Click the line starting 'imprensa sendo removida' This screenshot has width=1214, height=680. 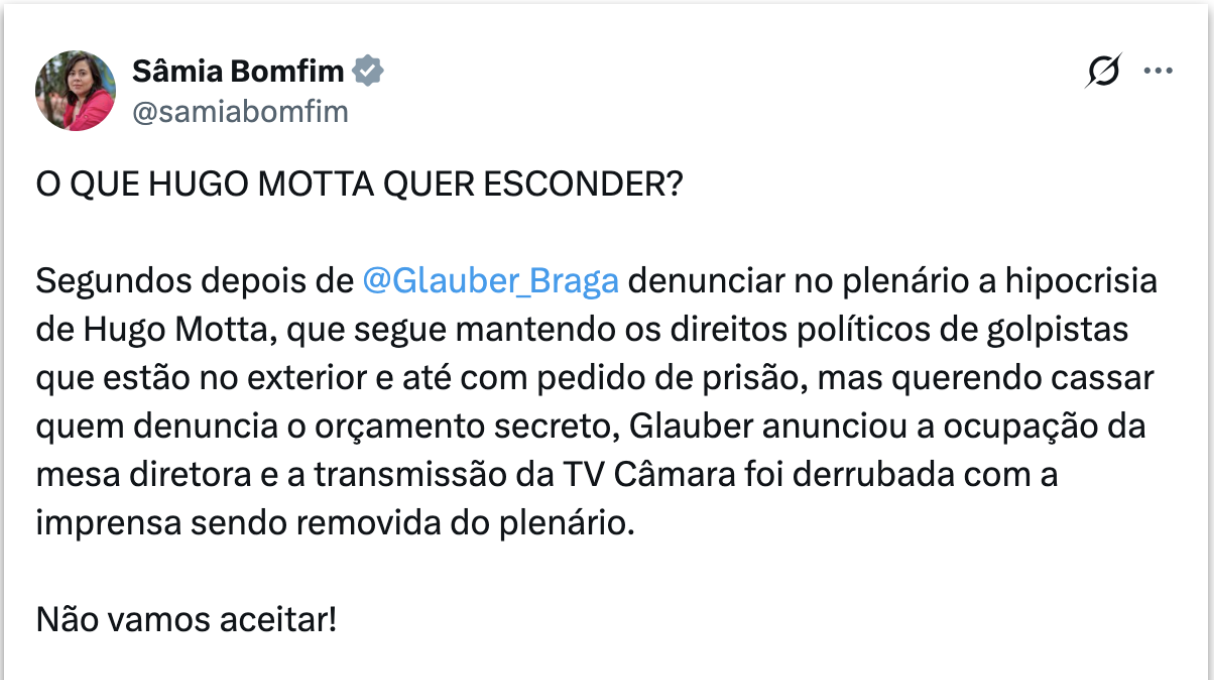coord(335,523)
